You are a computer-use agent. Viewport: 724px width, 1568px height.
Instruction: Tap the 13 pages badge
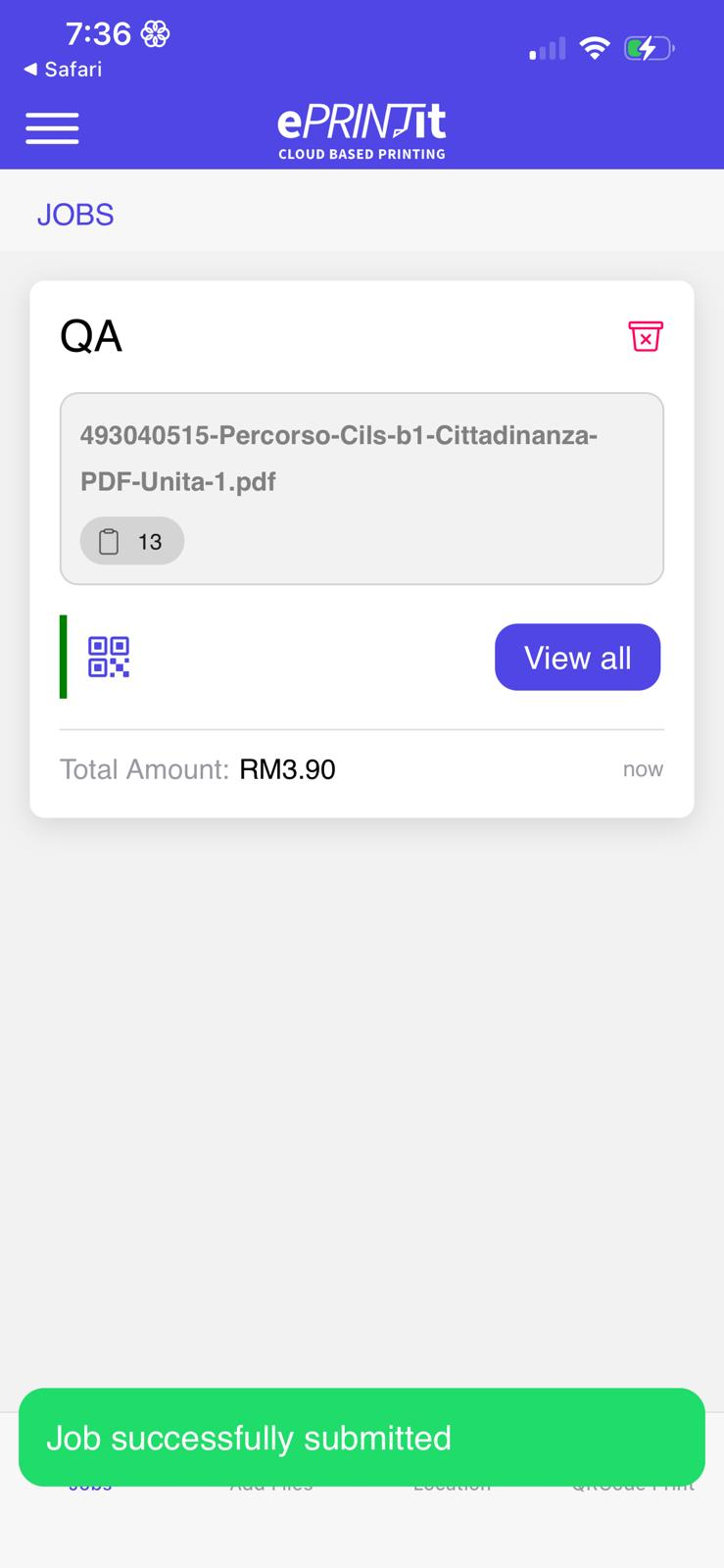point(132,541)
